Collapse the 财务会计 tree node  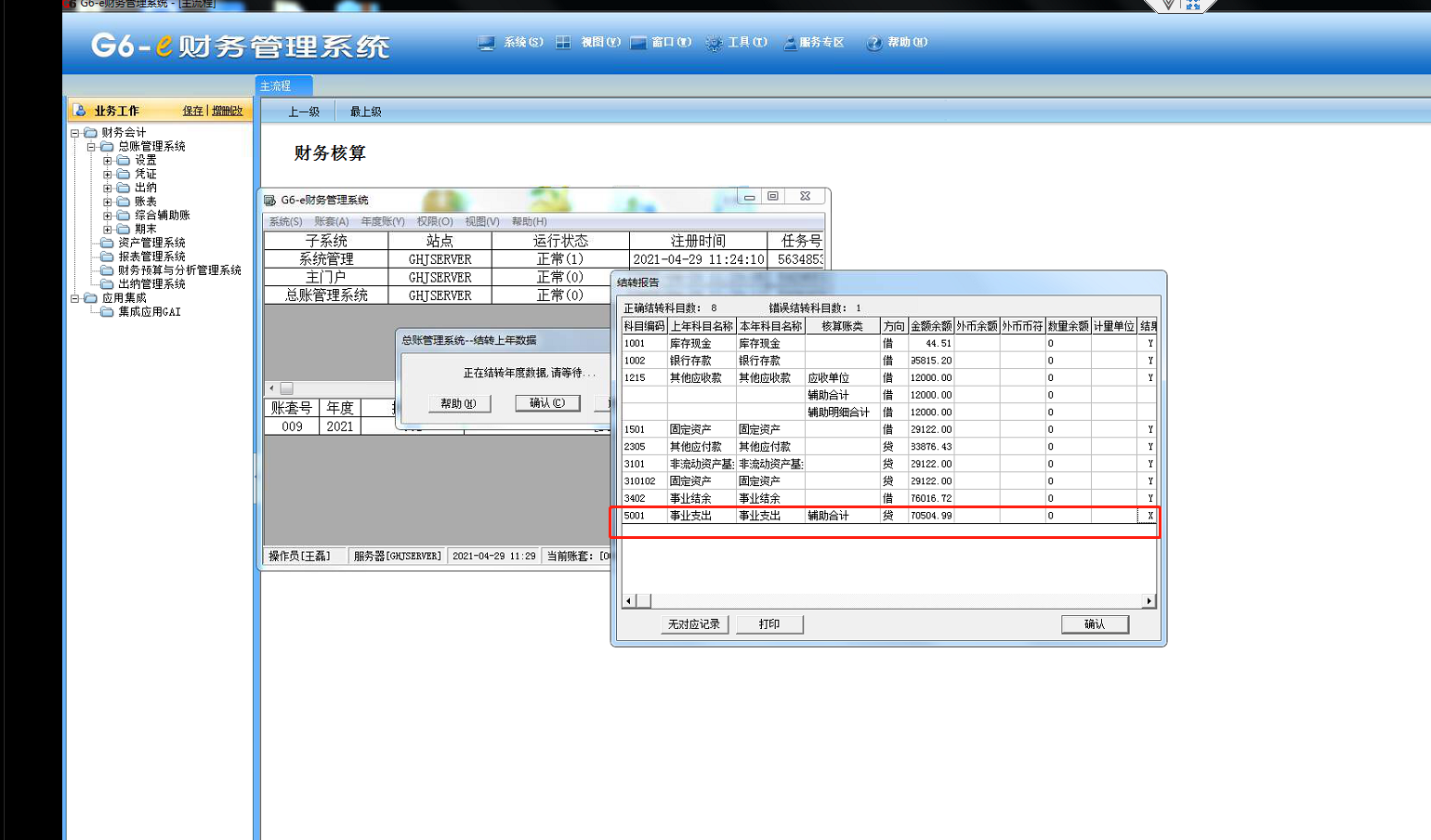(75, 133)
